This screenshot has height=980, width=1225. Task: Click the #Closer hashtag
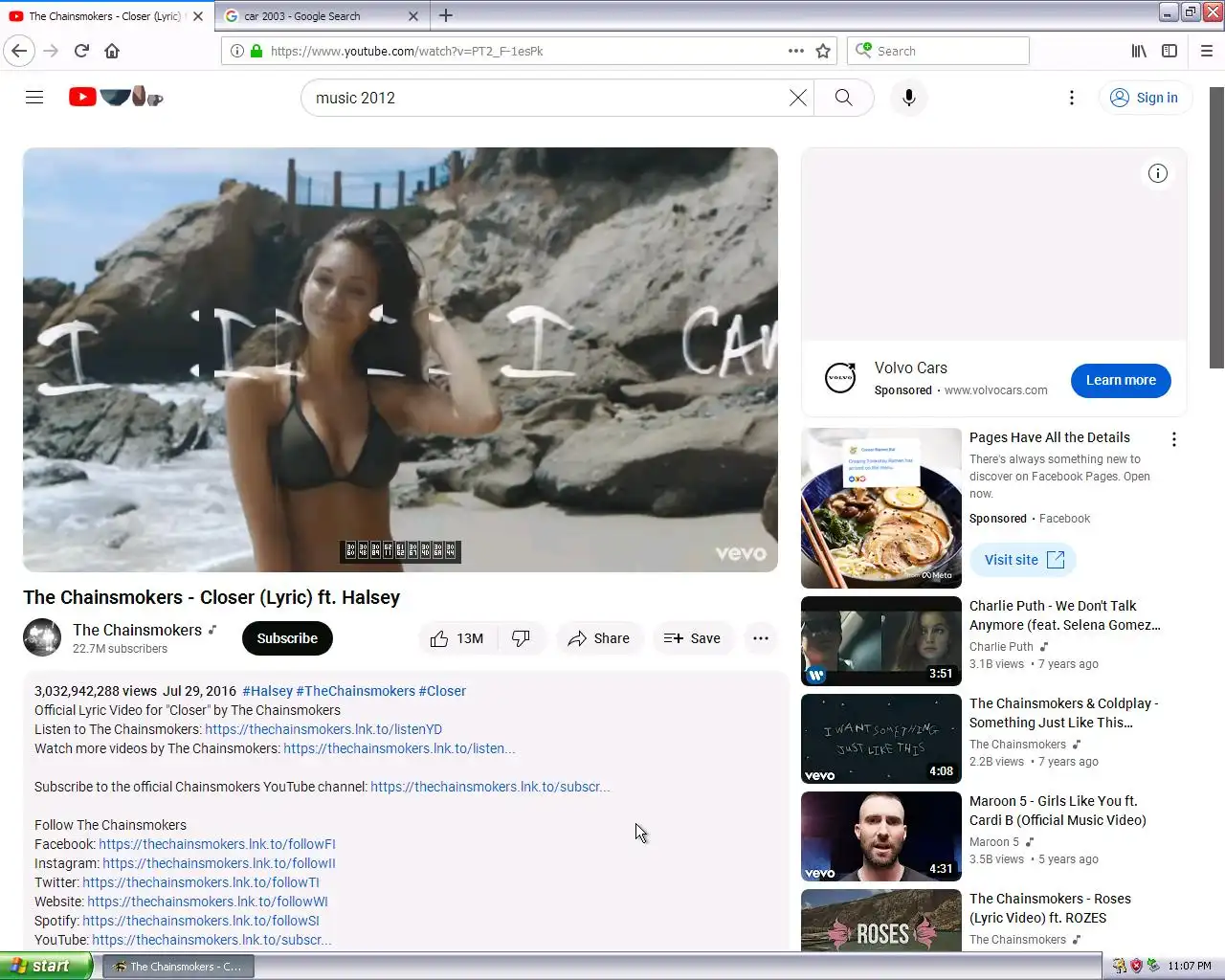click(x=442, y=691)
